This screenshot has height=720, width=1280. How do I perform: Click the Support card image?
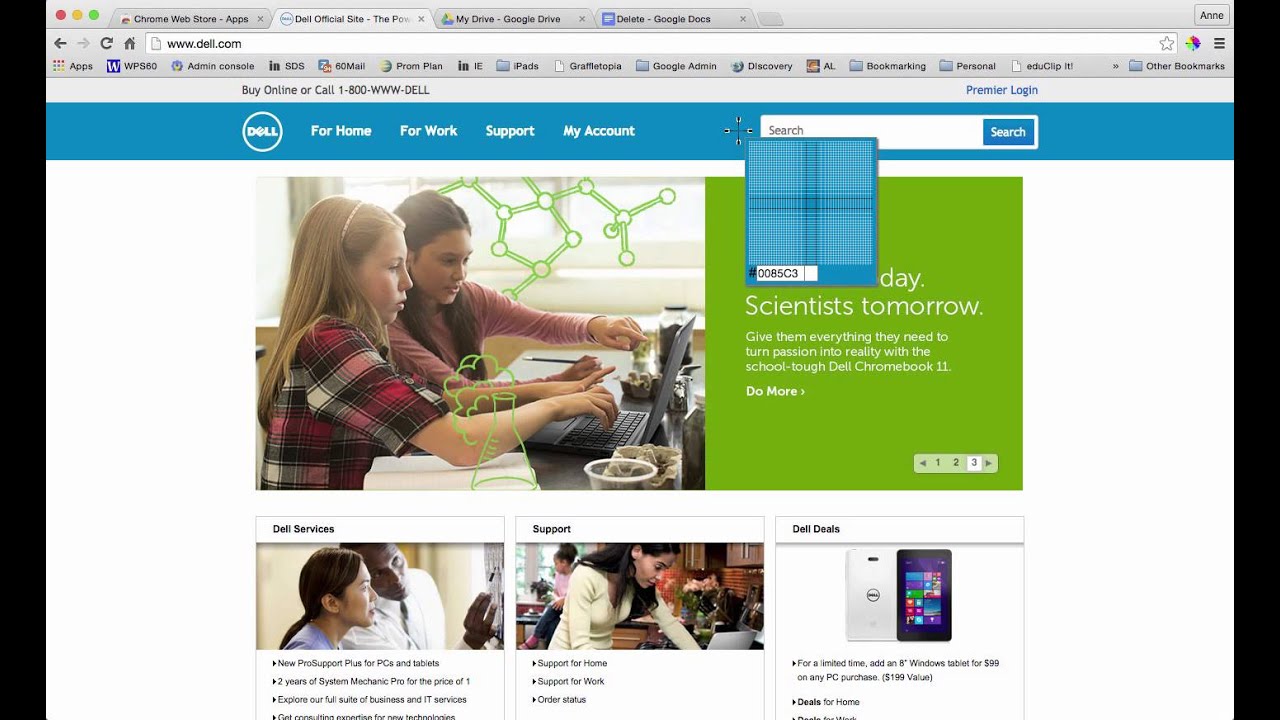(x=640, y=596)
